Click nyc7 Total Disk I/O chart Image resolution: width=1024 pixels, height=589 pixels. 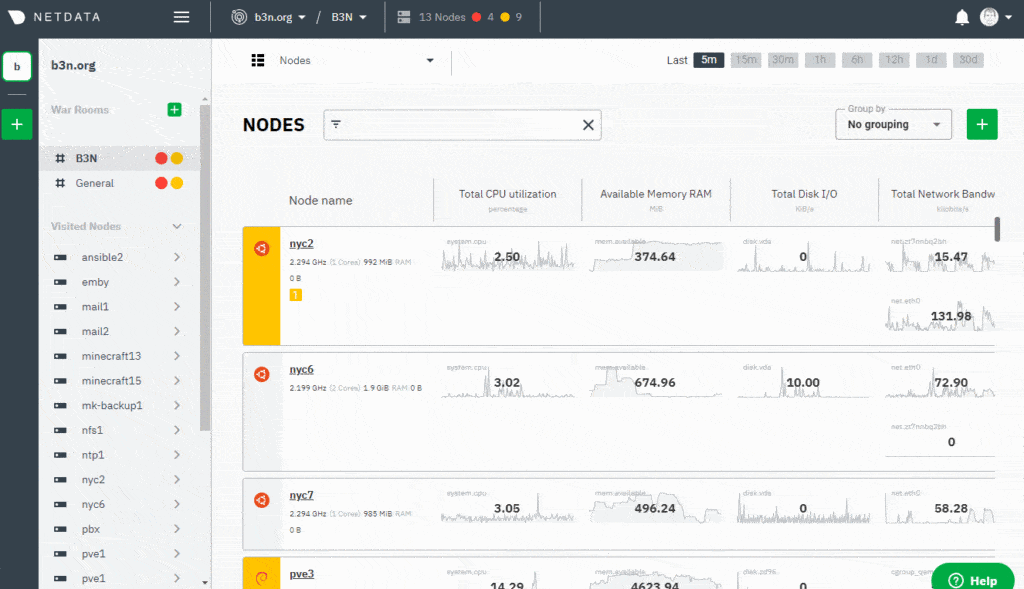[x=804, y=508]
